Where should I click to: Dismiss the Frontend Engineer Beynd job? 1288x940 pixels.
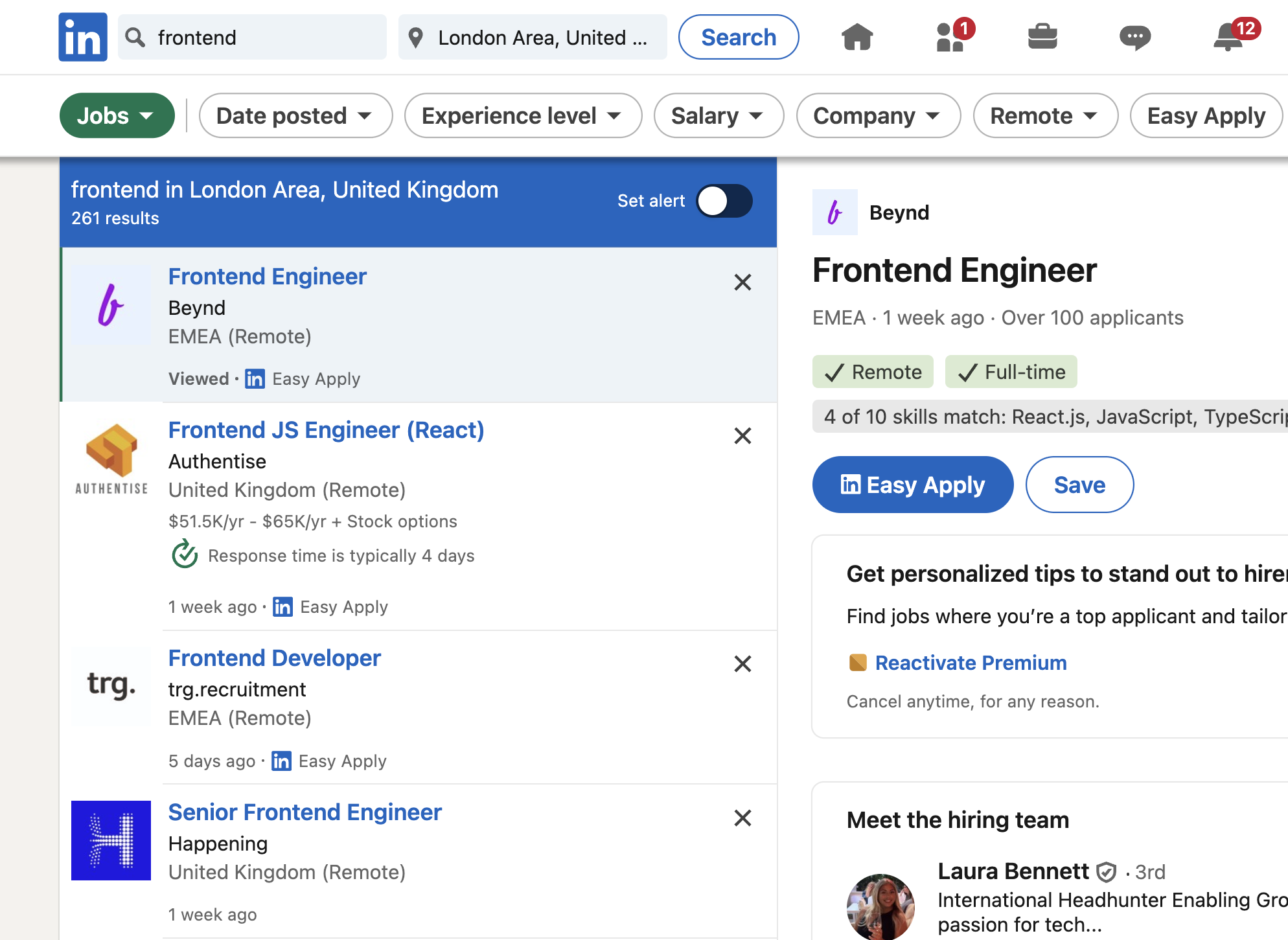point(742,282)
